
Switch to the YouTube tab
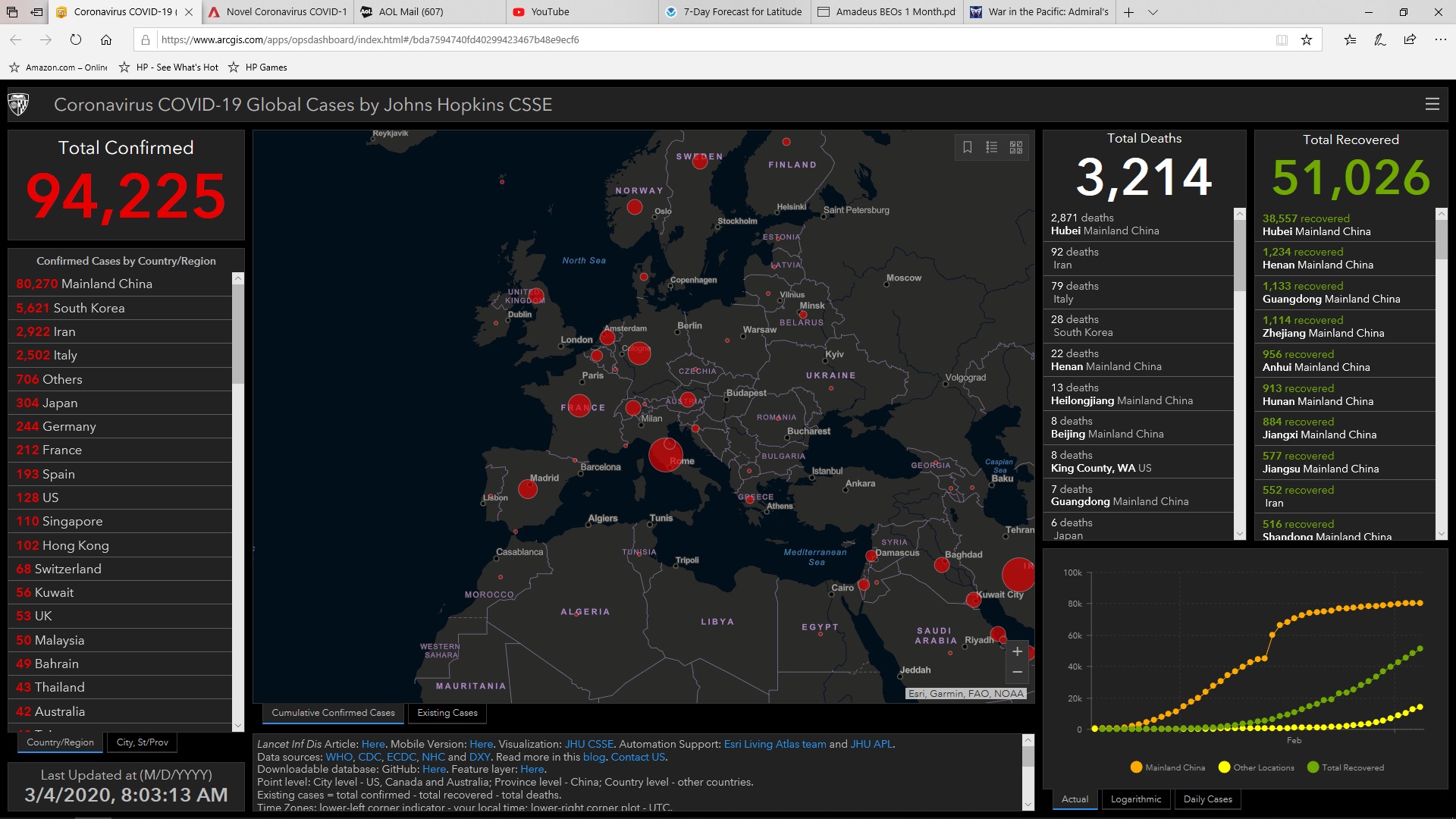pyautogui.click(x=582, y=12)
